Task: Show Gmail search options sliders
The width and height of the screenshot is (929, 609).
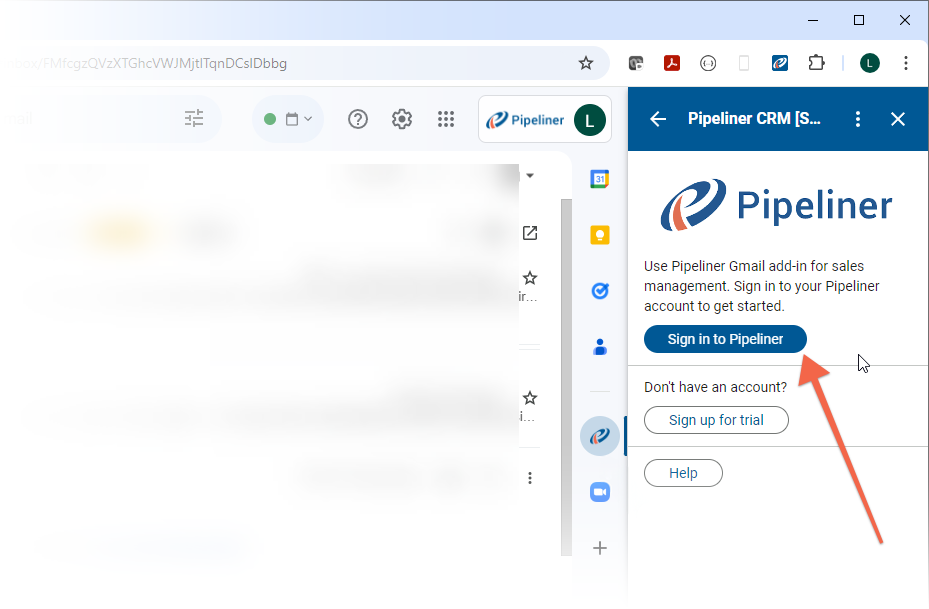Action: coord(194,118)
